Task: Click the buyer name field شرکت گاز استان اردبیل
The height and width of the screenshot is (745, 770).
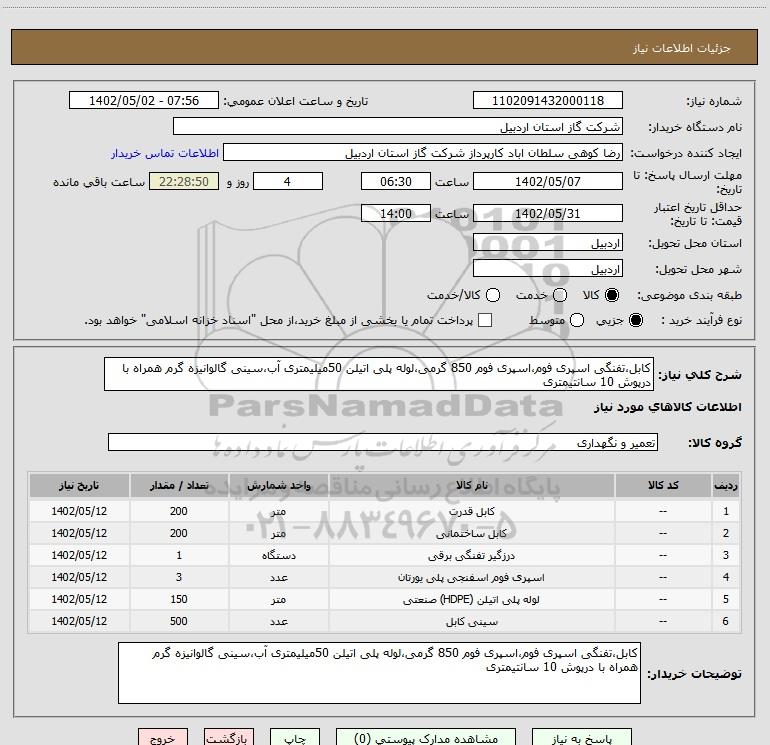Action: click(x=398, y=127)
